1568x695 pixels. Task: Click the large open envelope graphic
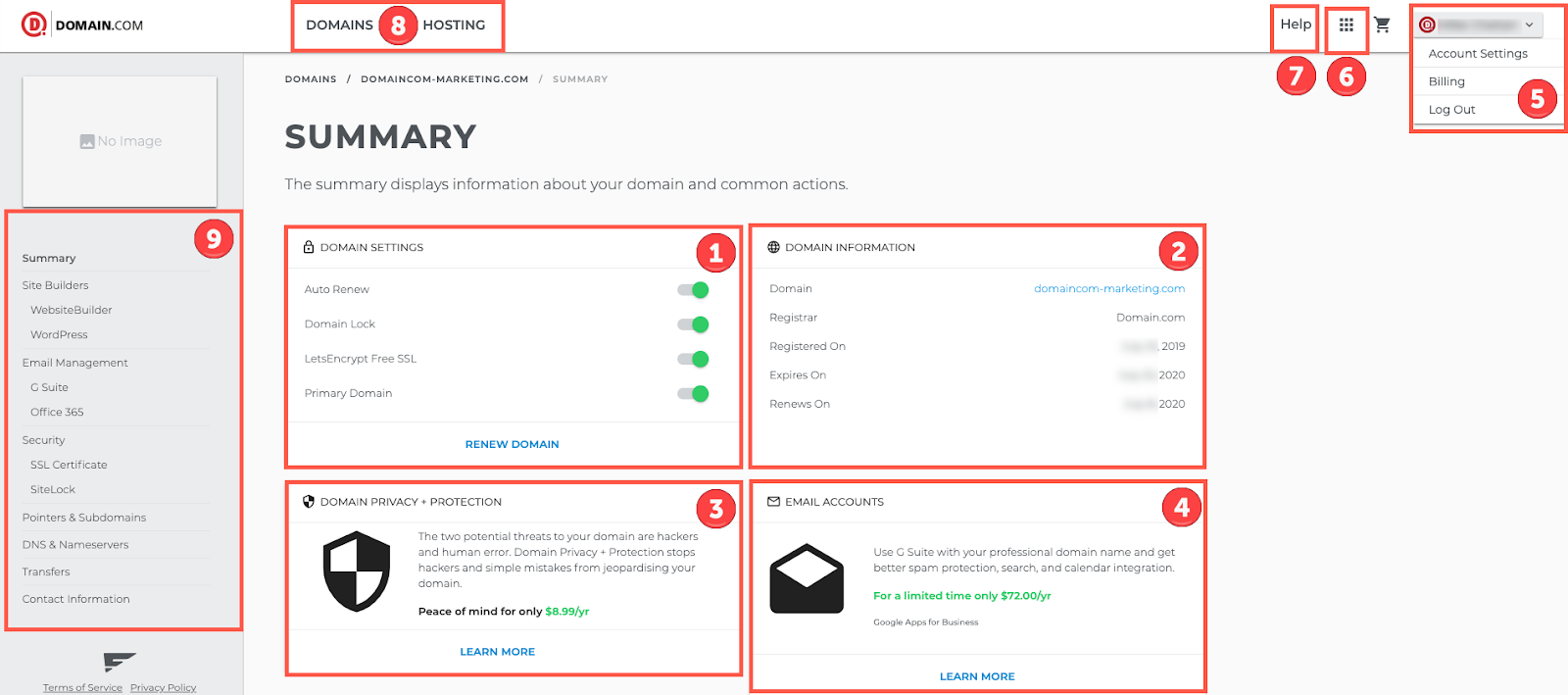click(x=807, y=578)
